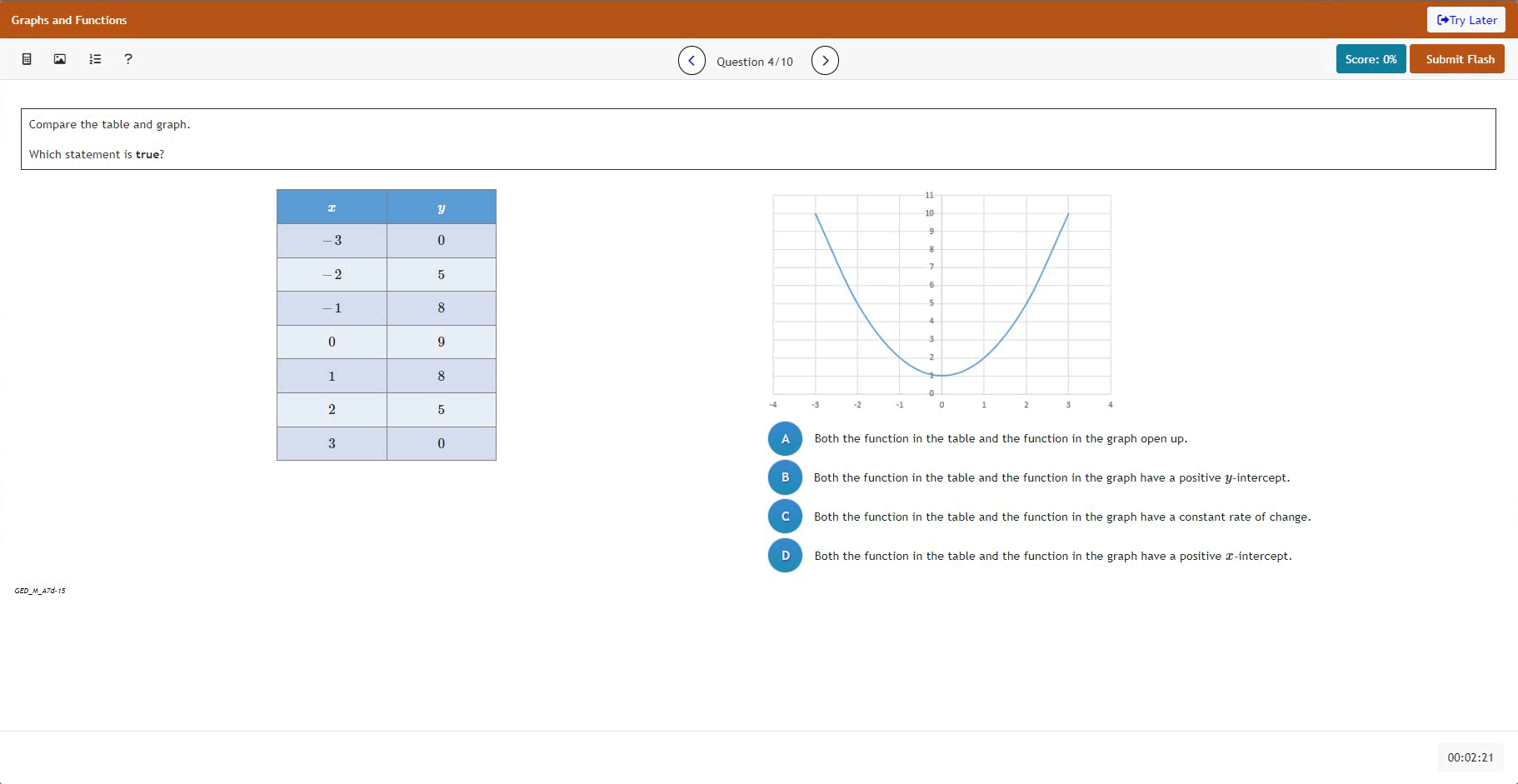Go to the next question arrow
This screenshot has width=1518, height=784.
[825, 61]
